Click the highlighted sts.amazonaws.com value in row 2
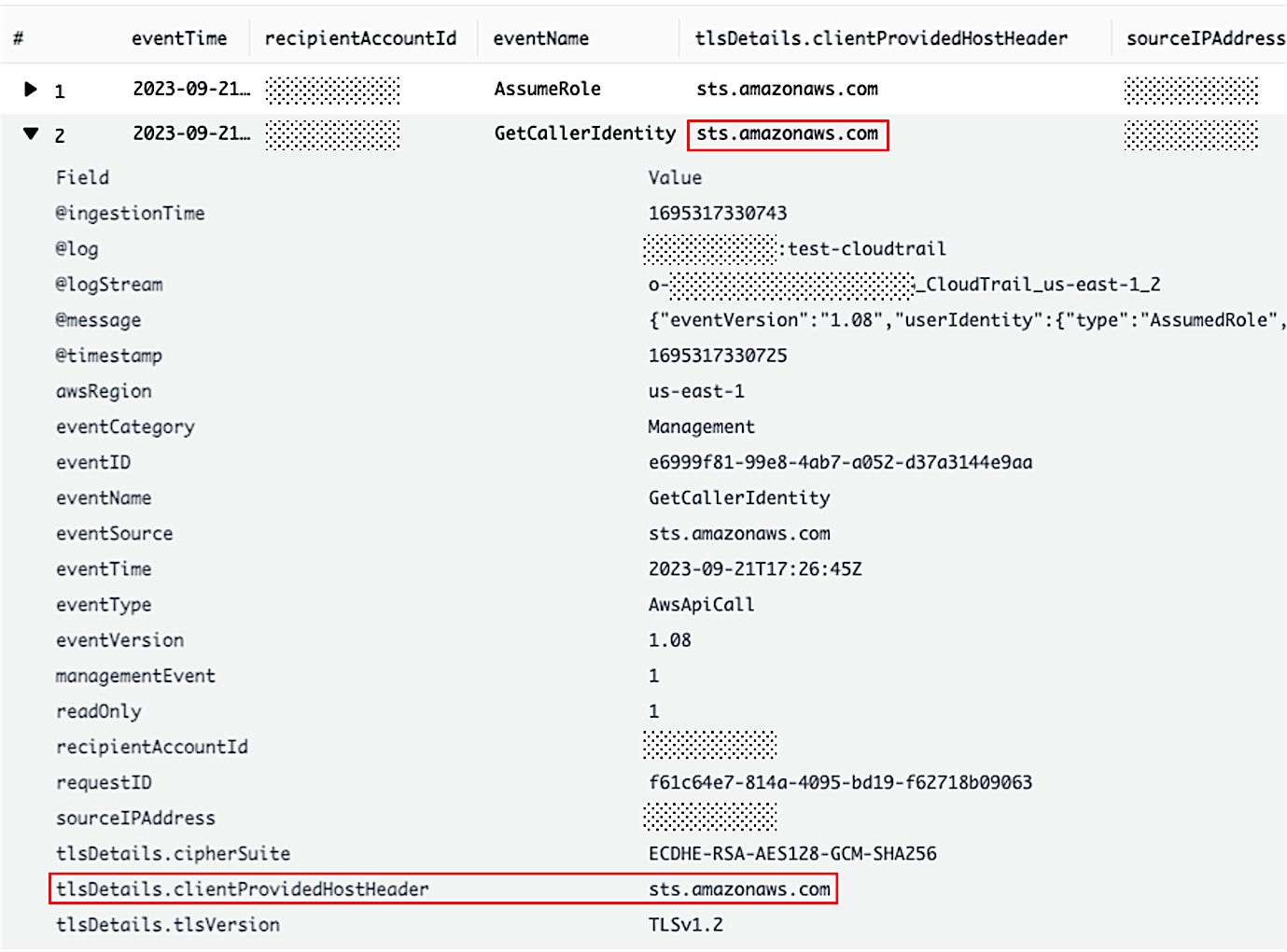 (787, 134)
